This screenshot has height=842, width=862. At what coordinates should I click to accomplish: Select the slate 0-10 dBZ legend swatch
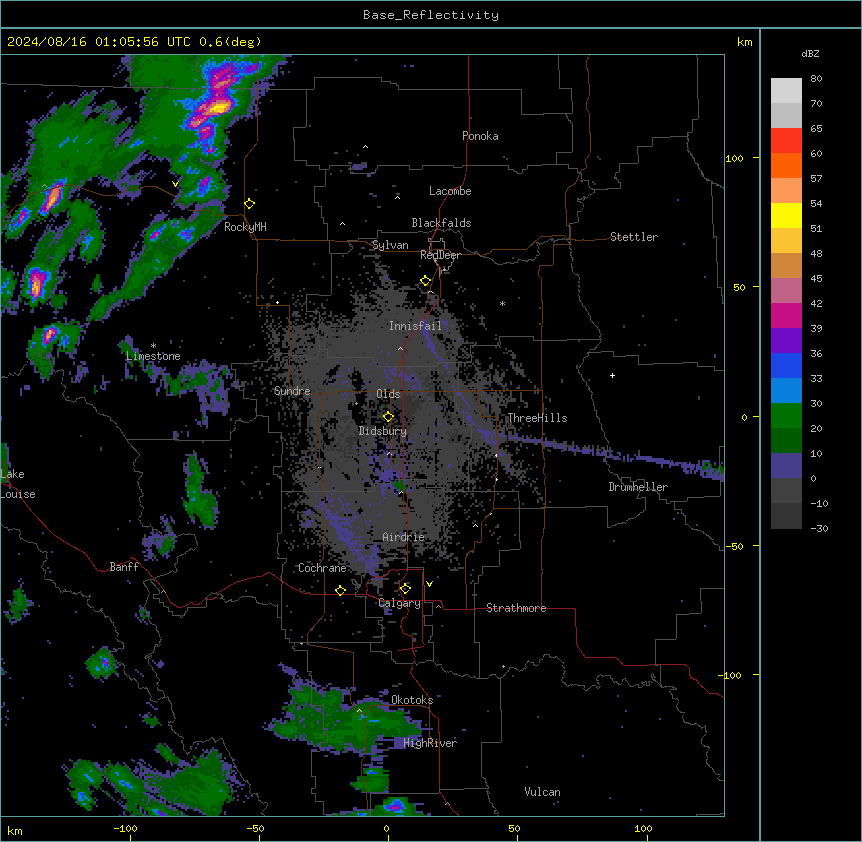coord(786,466)
